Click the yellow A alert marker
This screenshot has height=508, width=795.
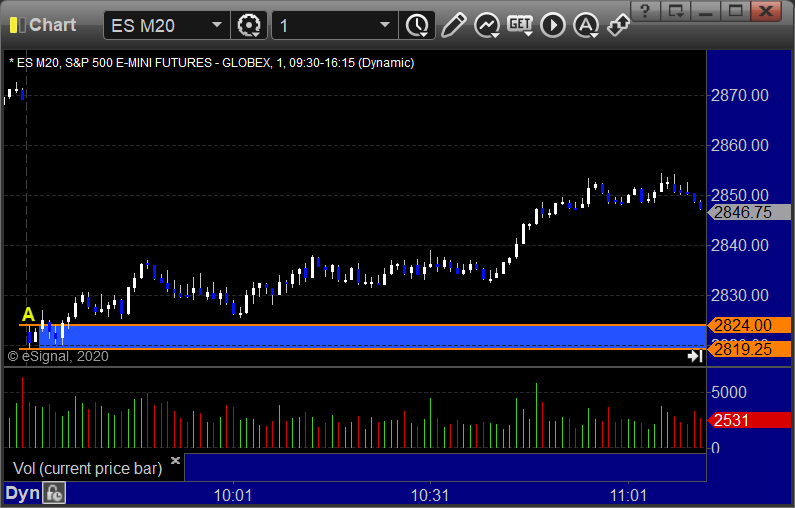[x=28, y=314]
